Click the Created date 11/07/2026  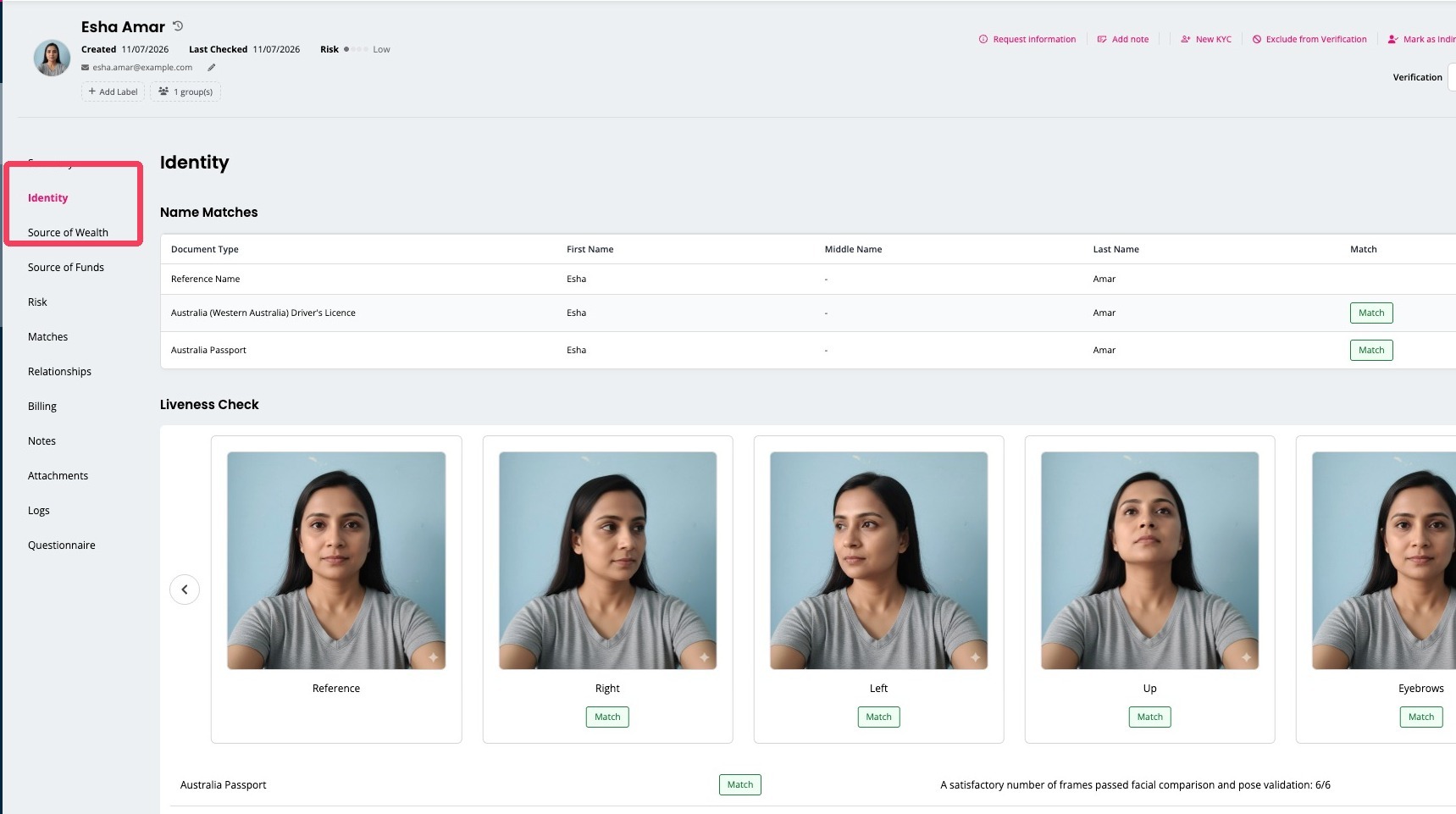tap(145, 49)
